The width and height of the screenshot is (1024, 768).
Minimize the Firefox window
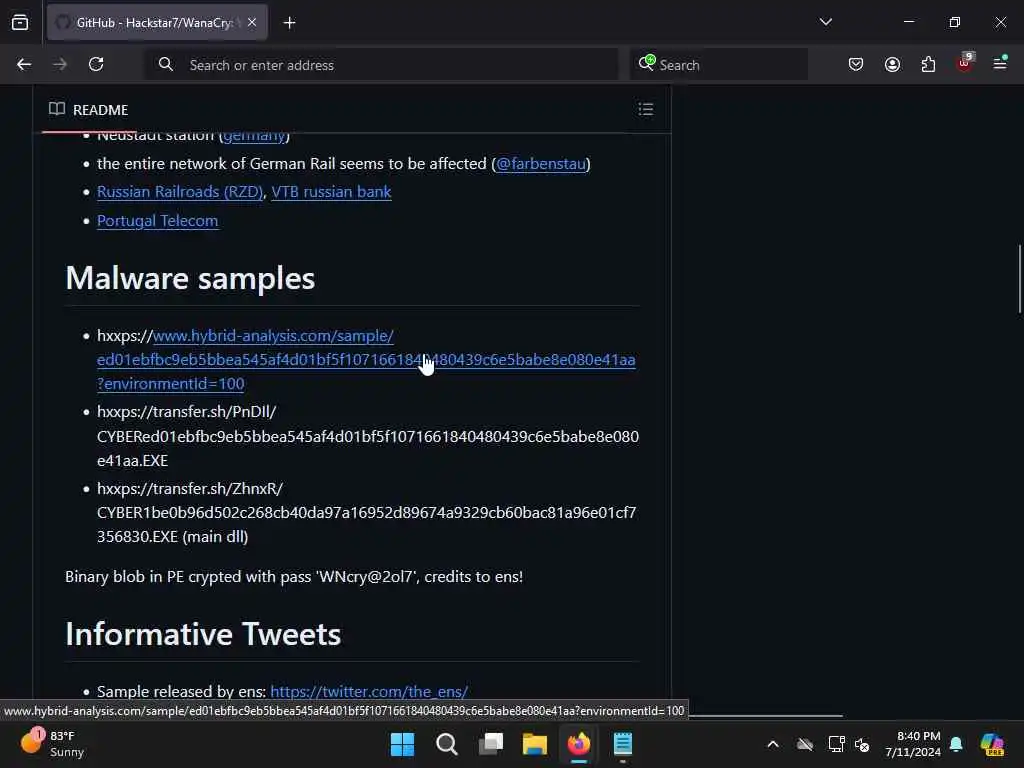click(x=909, y=22)
